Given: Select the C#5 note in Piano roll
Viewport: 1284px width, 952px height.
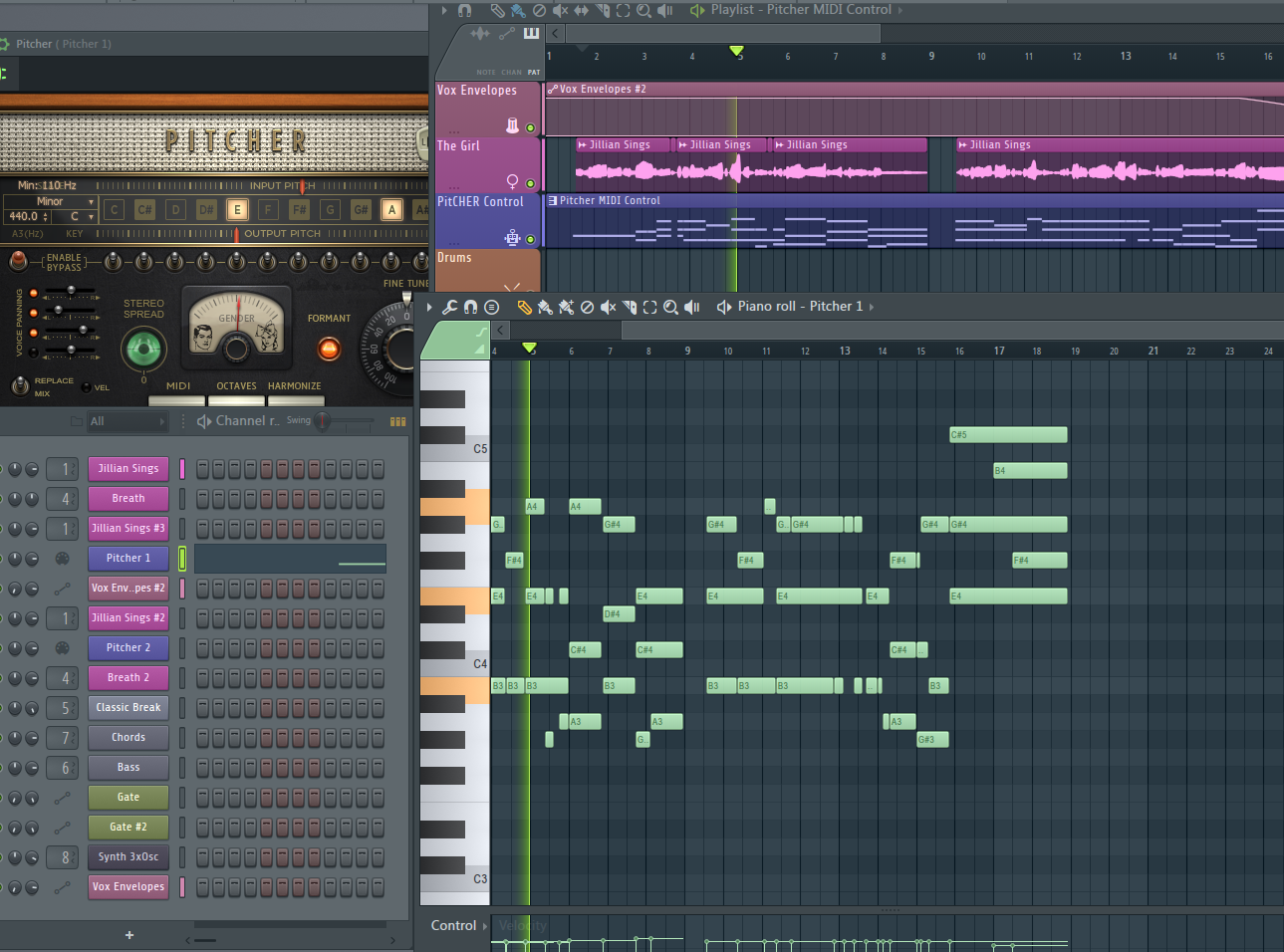Looking at the screenshot, I should pyautogui.click(x=1008, y=435).
